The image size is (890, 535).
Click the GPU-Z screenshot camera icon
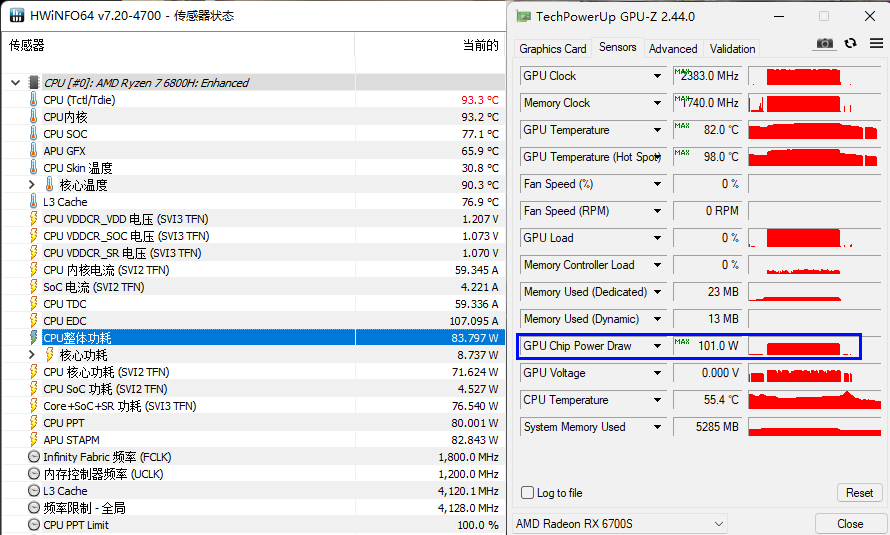(x=825, y=43)
